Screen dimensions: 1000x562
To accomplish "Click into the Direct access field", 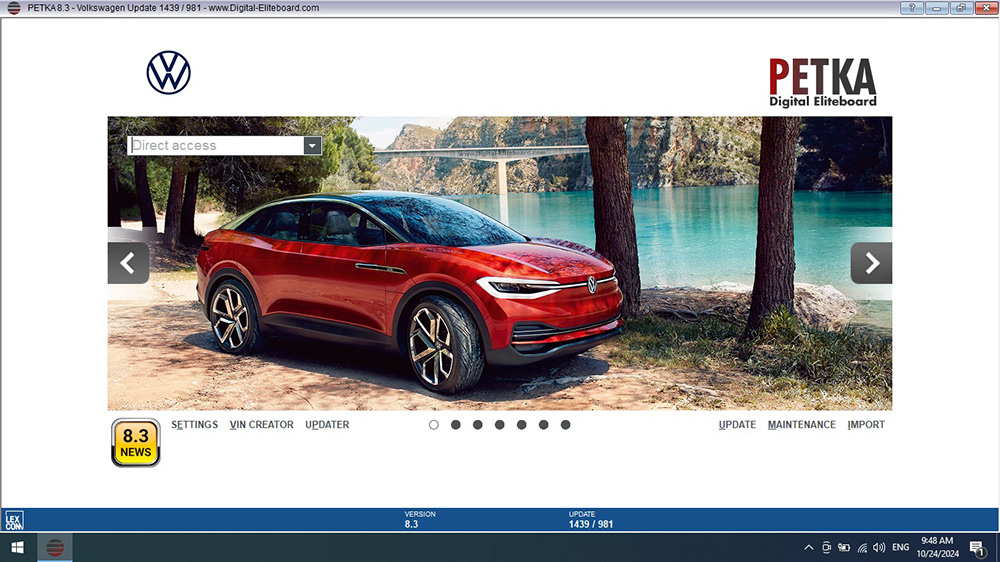I will (216, 145).
